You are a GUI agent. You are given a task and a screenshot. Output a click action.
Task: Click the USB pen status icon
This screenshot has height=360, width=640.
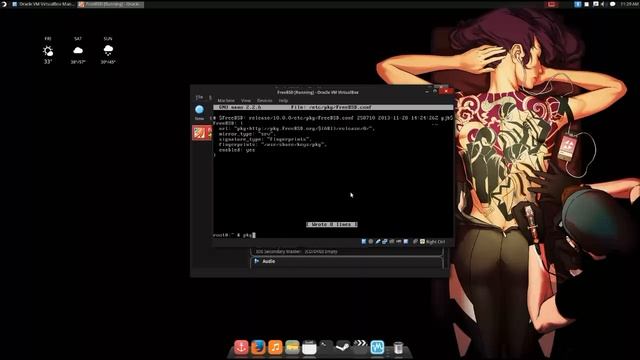pos(378,242)
